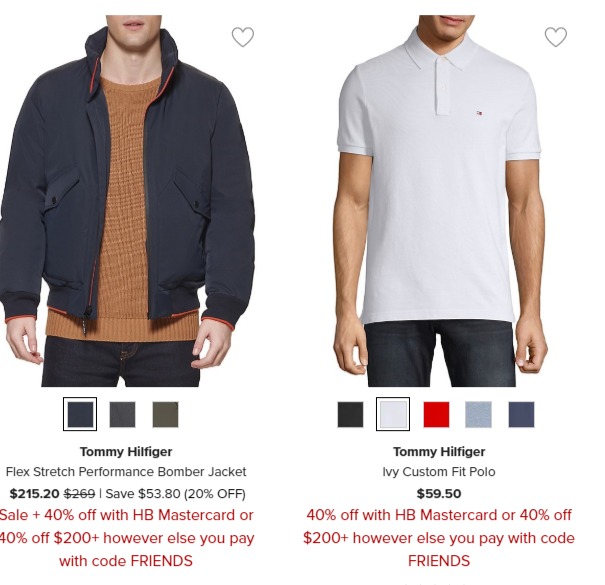This screenshot has width=605, height=585.
Task: Choose navy blue swatch for the polo
Action: point(521,414)
